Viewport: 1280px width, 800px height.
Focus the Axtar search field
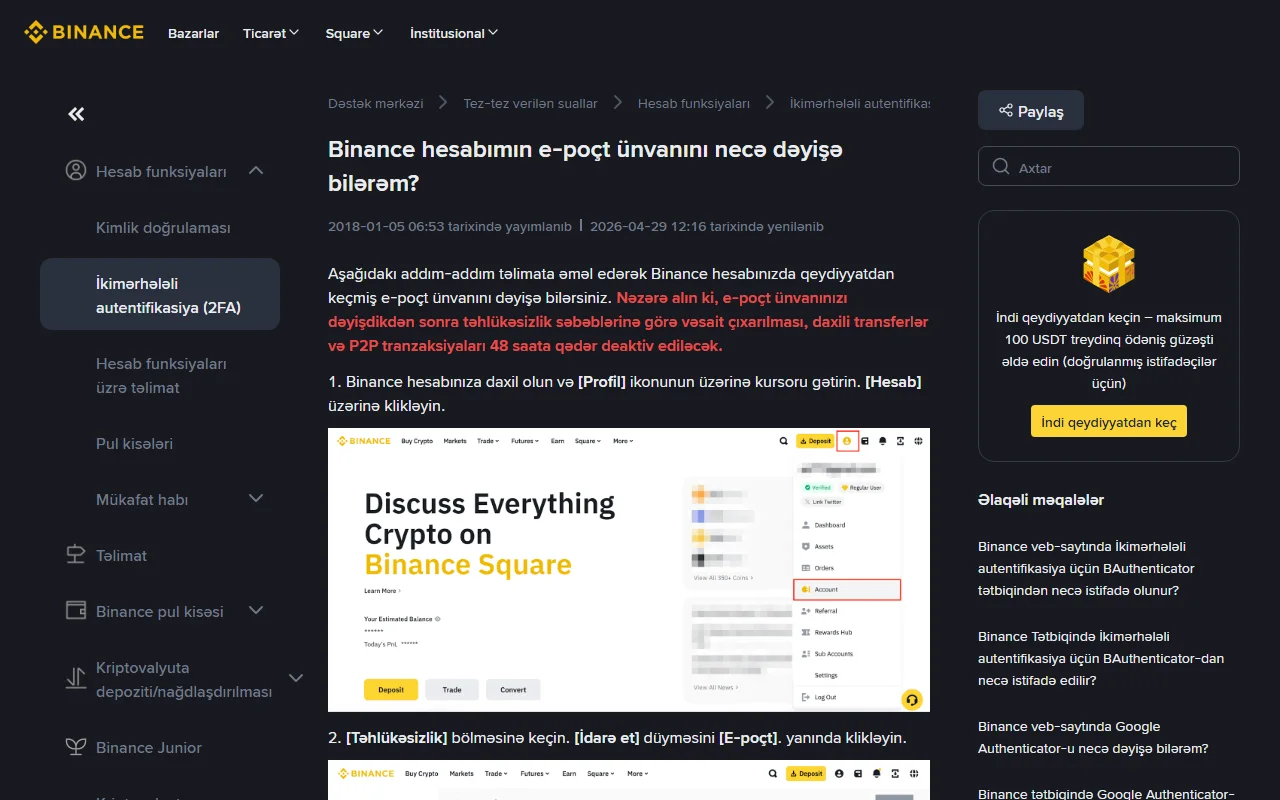(1109, 167)
